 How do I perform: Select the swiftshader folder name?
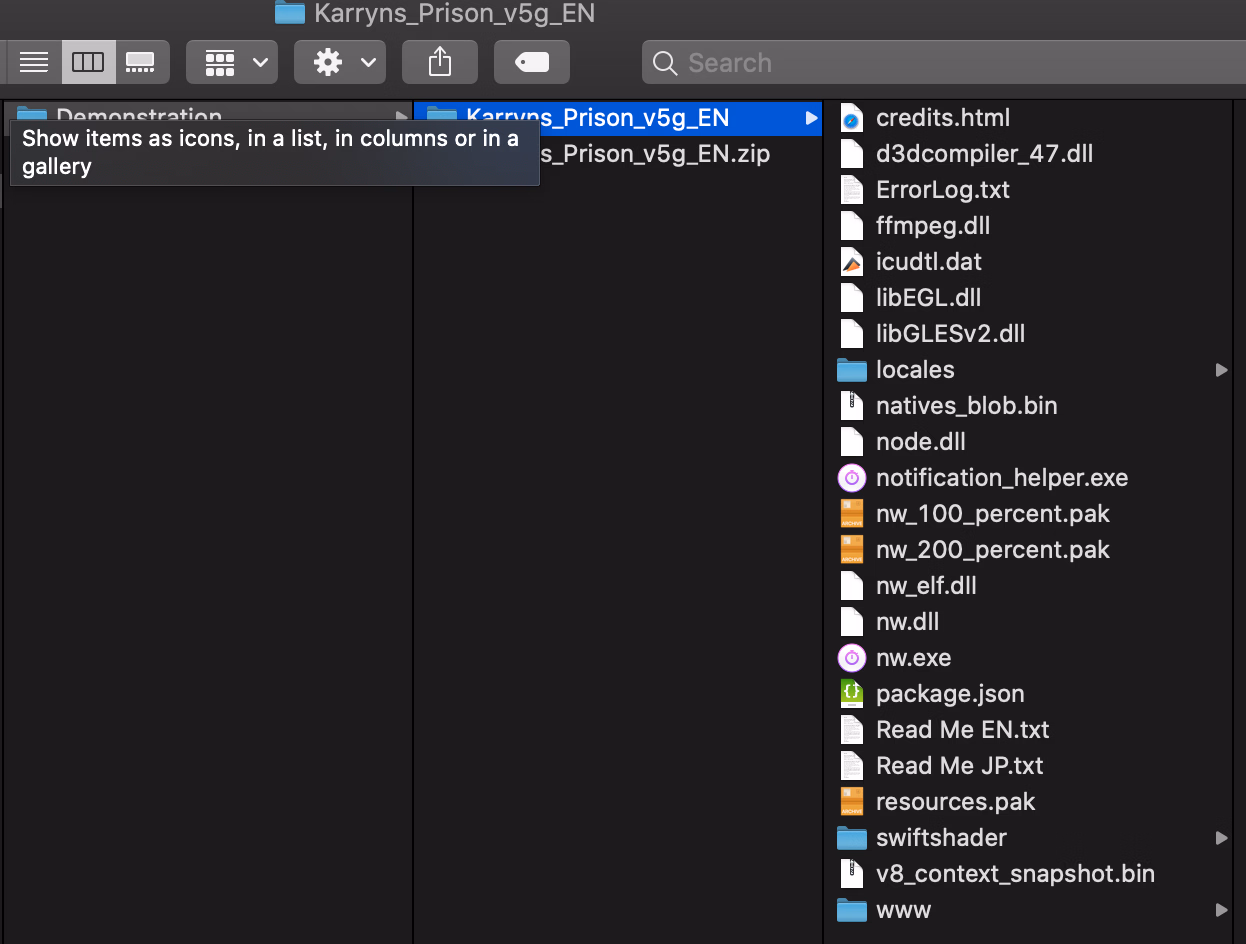tap(941, 838)
